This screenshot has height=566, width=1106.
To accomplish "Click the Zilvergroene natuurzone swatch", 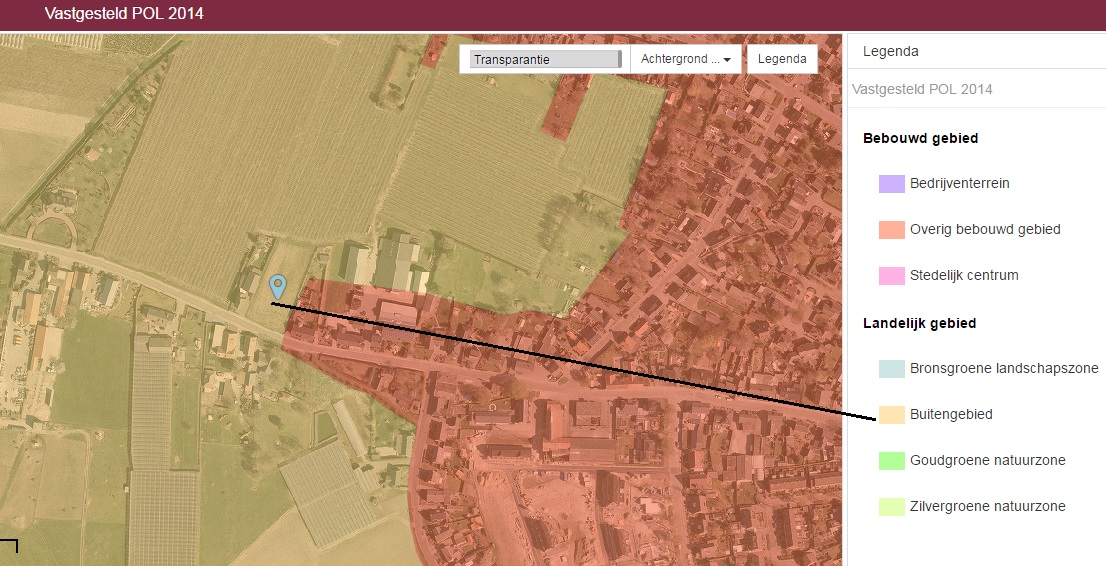I will tap(891, 507).
